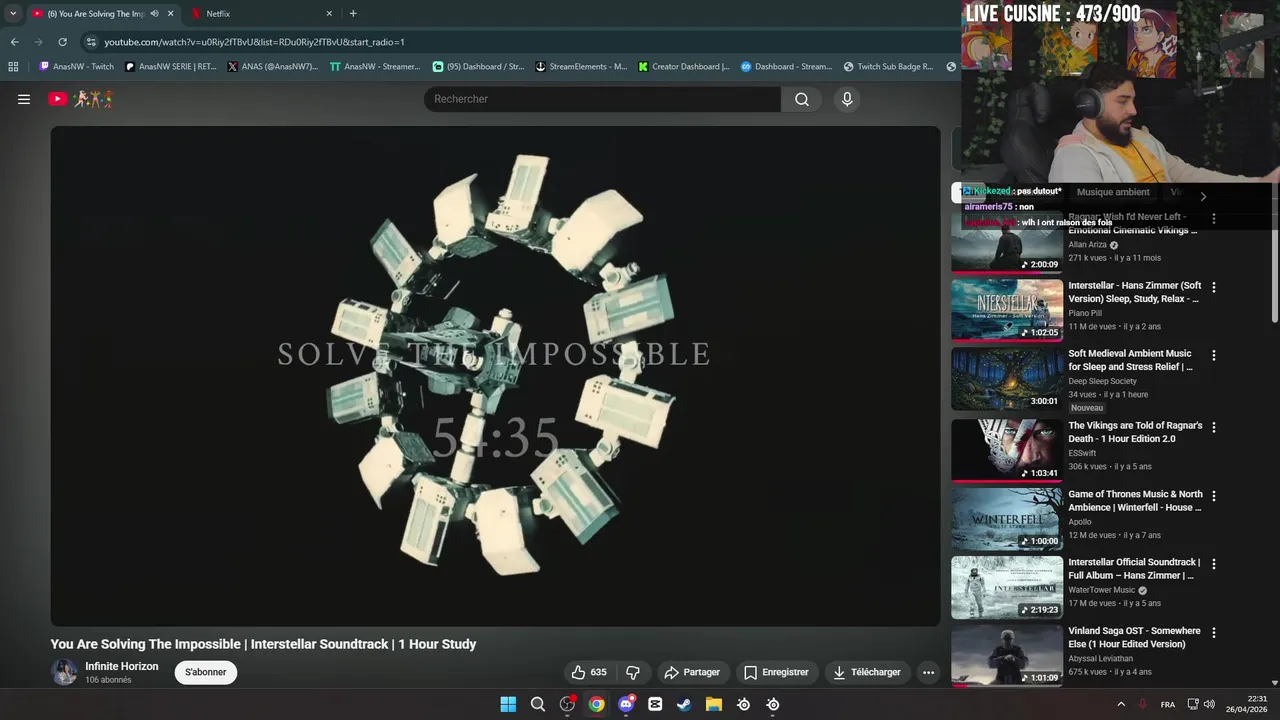Screen dimensions: 1280x720
Task: Show hidden system tray icons
Action: (x=1121, y=704)
